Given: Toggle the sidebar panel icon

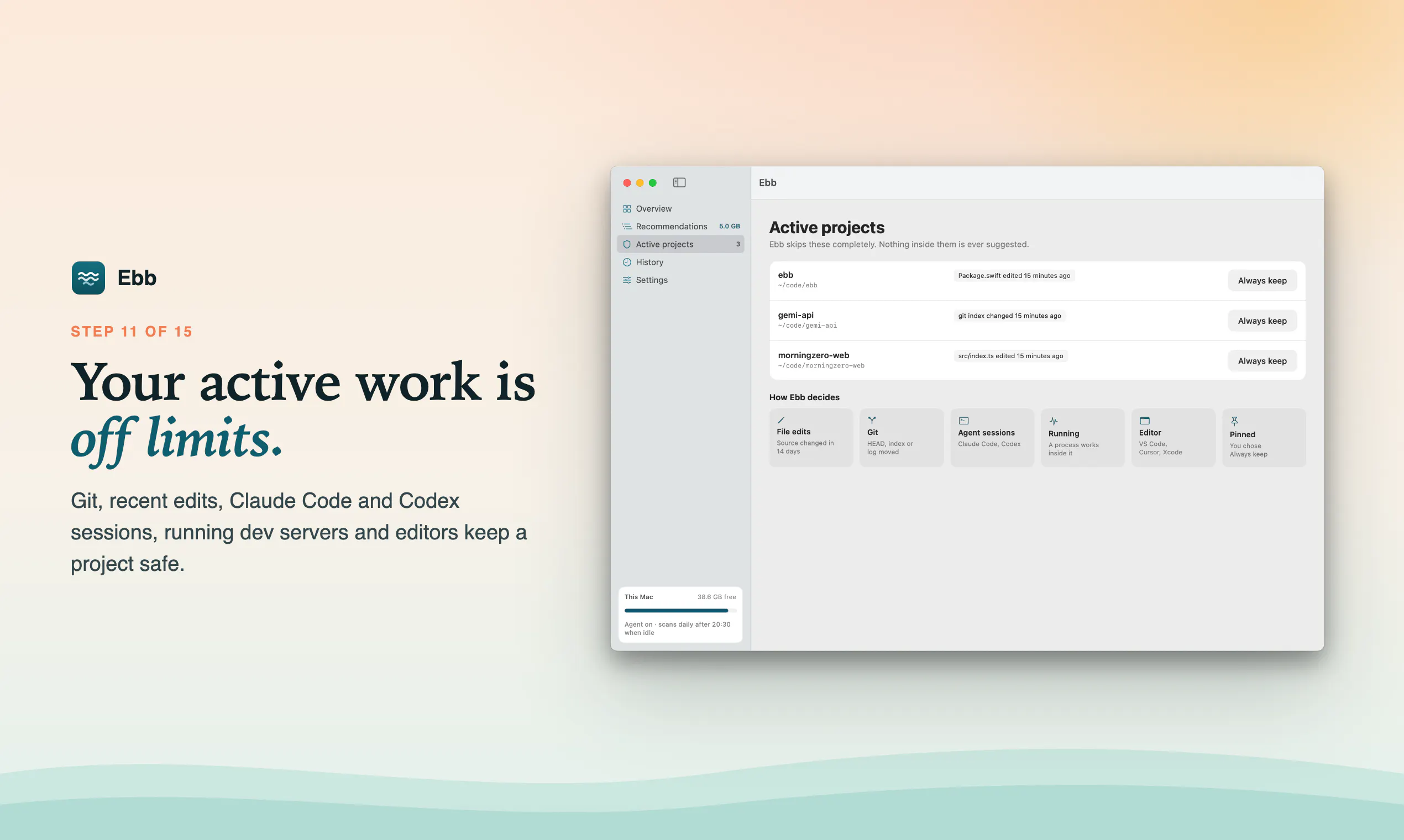Looking at the screenshot, I should 679,182.
